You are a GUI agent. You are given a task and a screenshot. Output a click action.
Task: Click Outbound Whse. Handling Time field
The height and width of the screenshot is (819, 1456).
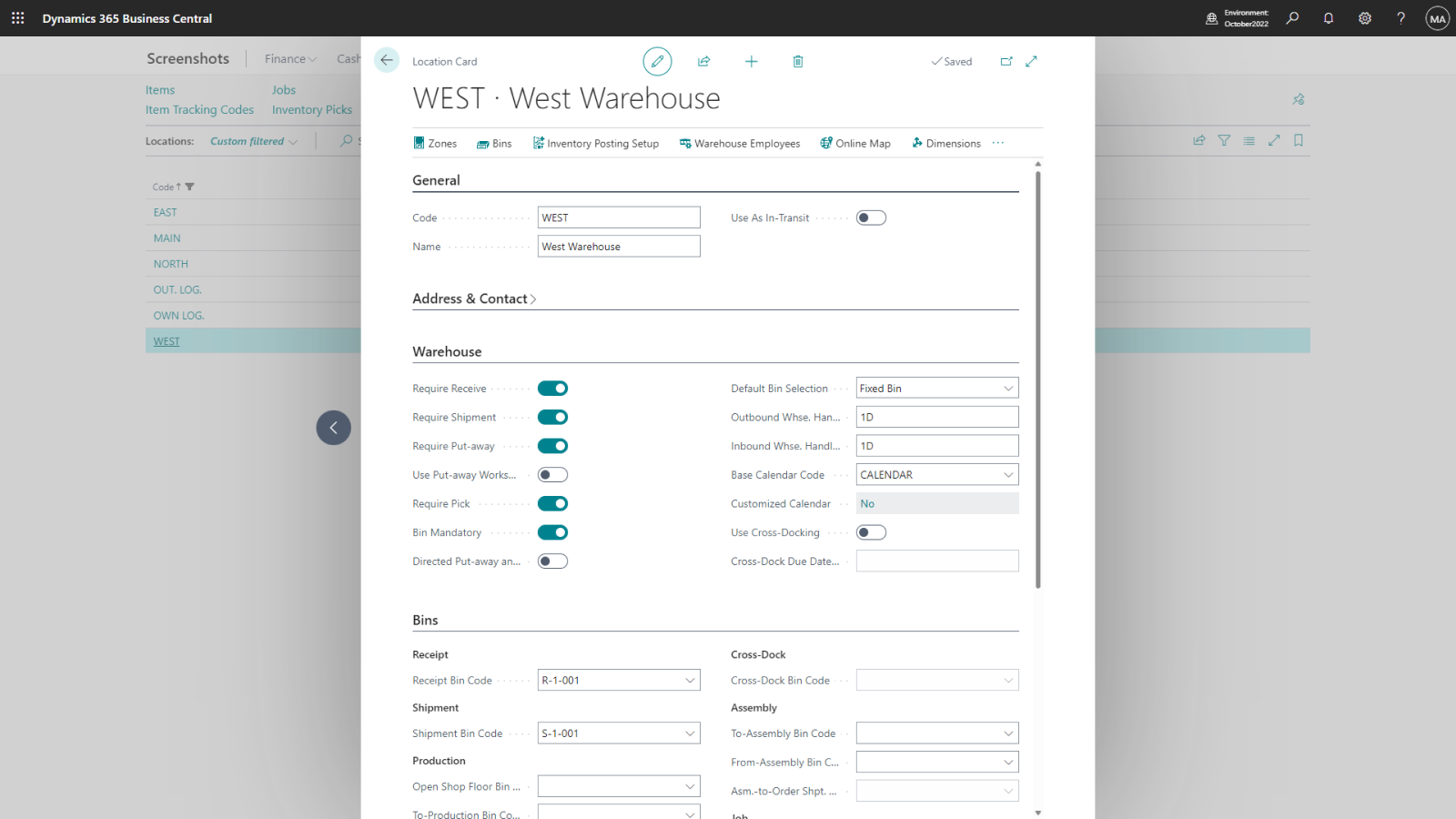pyautogui.click(x=937, y=417)
